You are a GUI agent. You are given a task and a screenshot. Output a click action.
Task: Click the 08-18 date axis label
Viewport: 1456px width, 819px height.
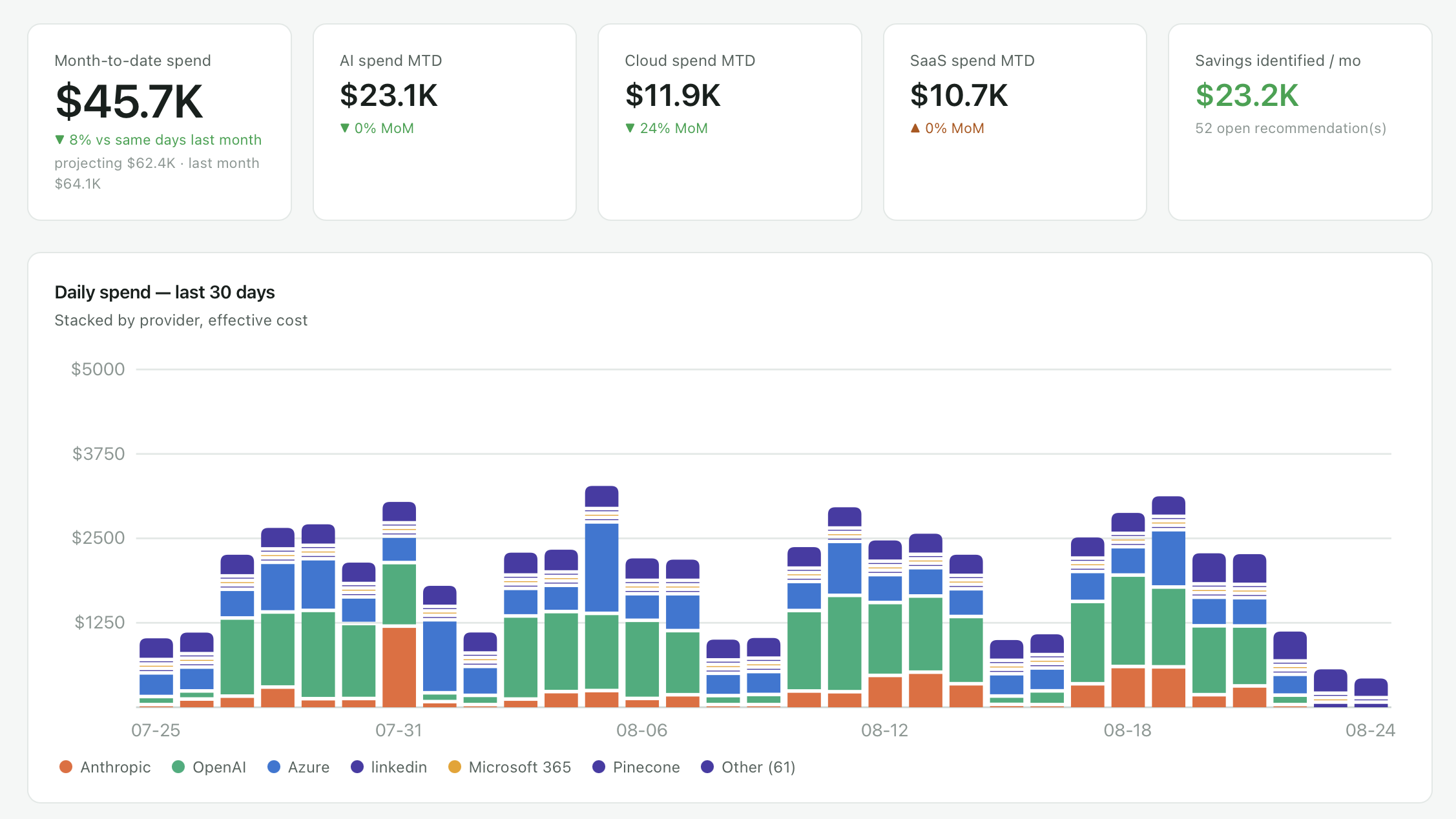(1127, 731)
